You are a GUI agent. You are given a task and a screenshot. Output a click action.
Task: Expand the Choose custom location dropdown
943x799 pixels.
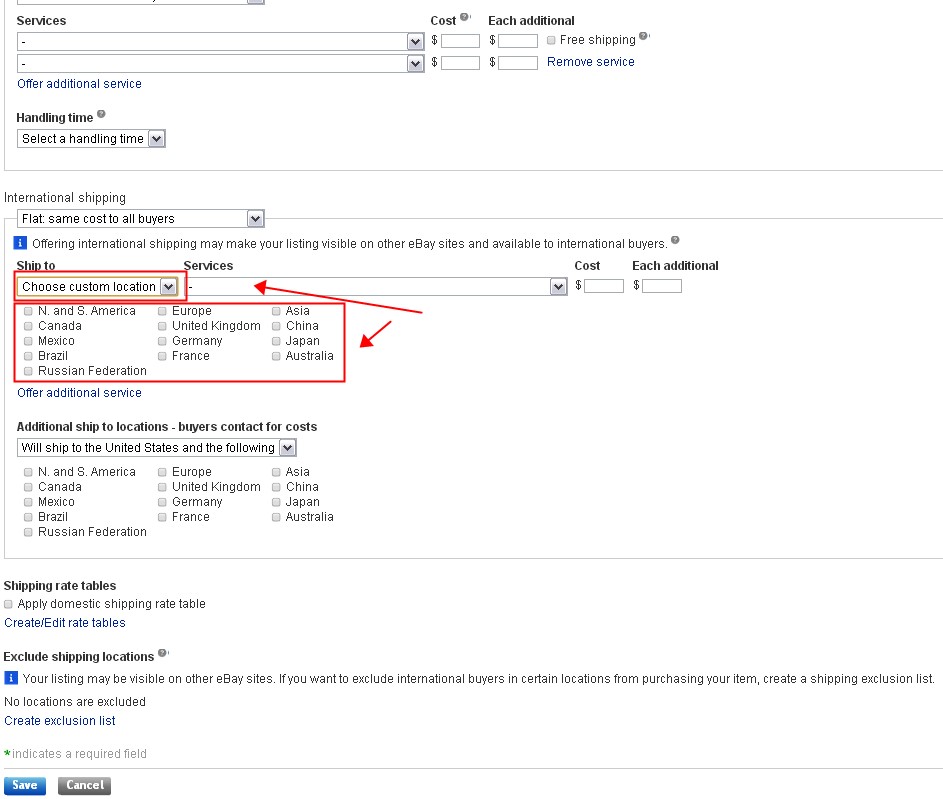[98, 287]
